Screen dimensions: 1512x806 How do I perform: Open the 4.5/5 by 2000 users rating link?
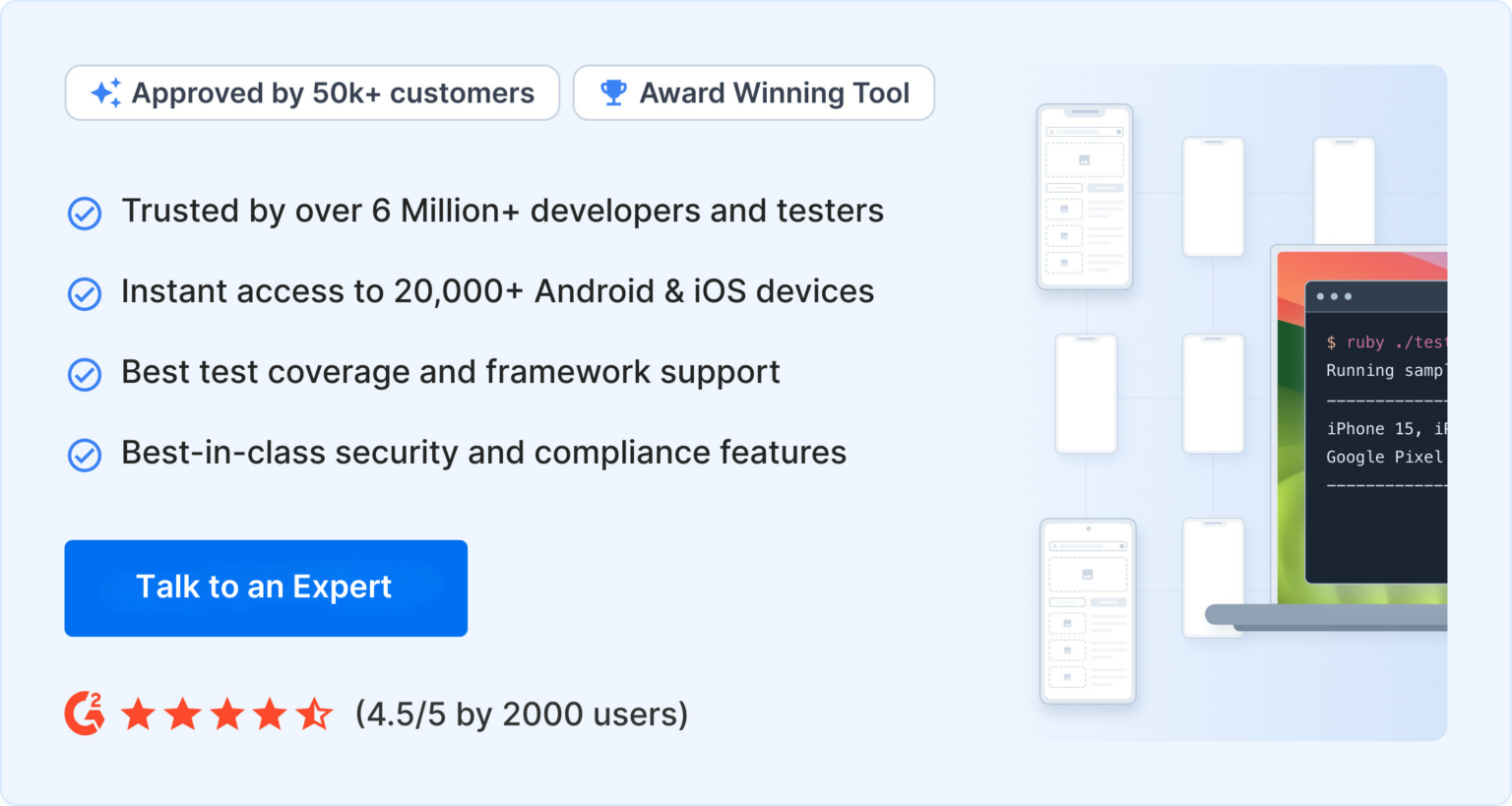coord(521,713)
